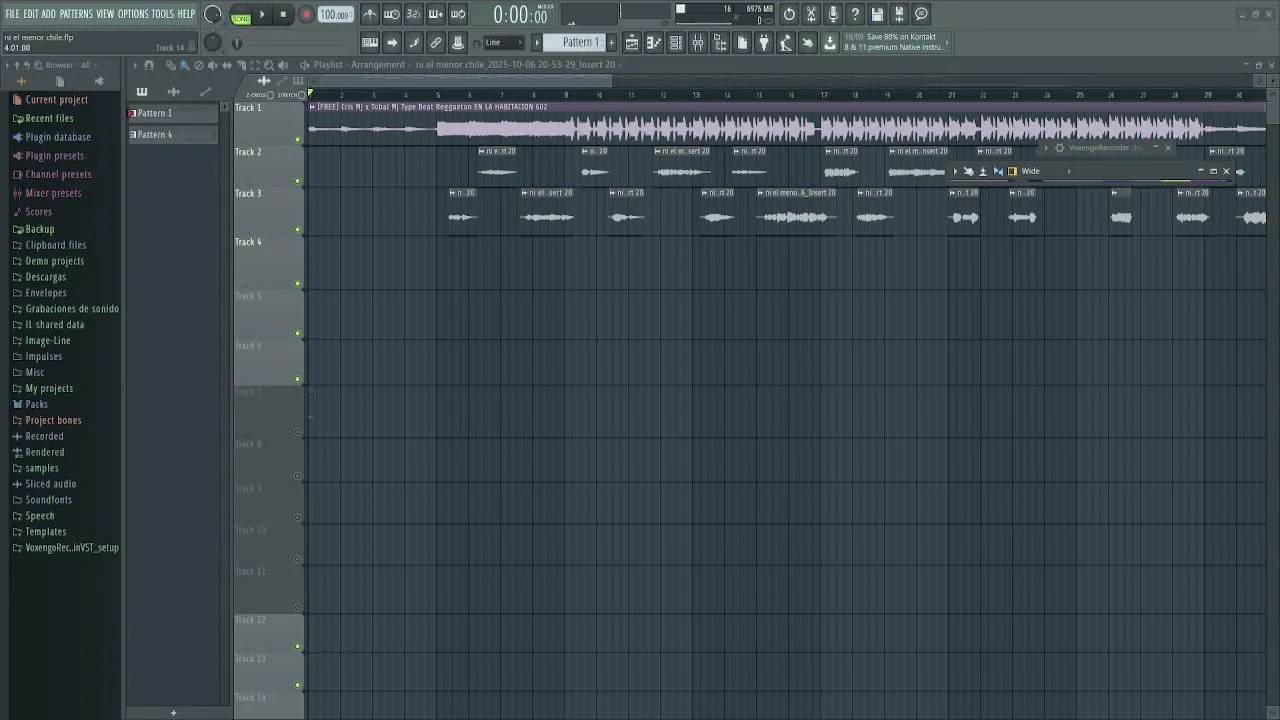Open the Piano roll icon
1280x720 pixels.
pos(654,42)
